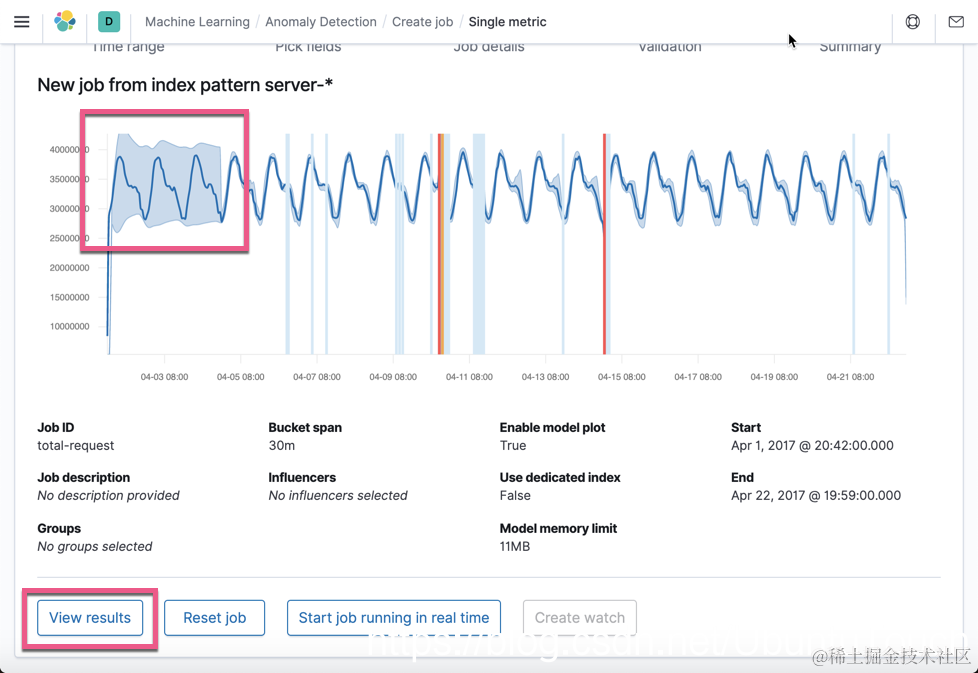Open the newsfeed envelope icon
This screenshot has width=978, height=673.
956,21
